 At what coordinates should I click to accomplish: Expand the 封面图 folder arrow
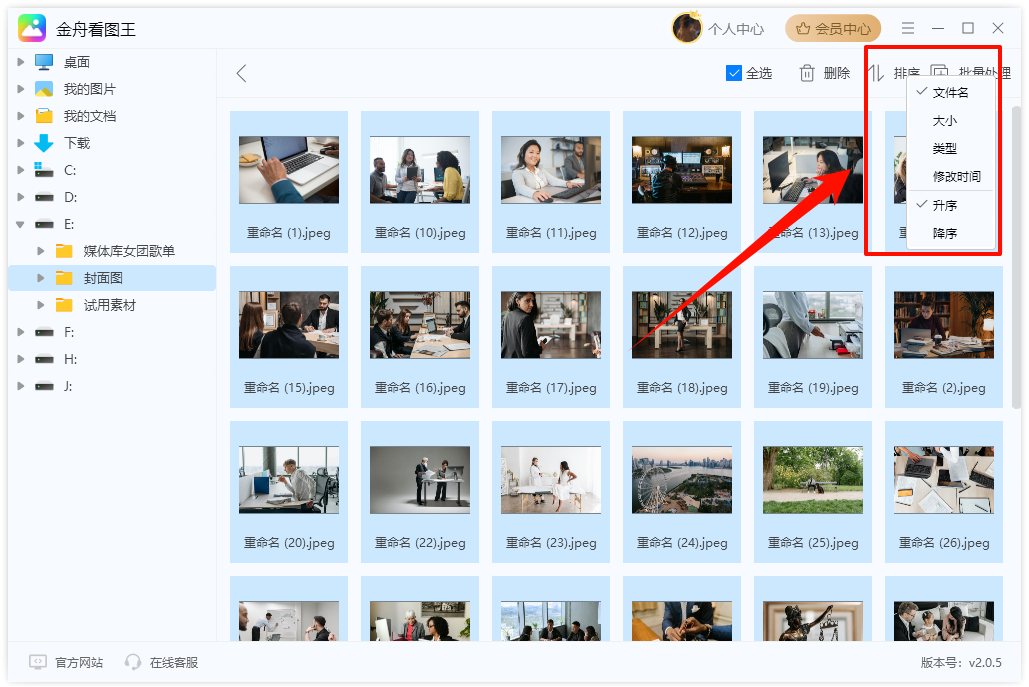coord(41,278)
